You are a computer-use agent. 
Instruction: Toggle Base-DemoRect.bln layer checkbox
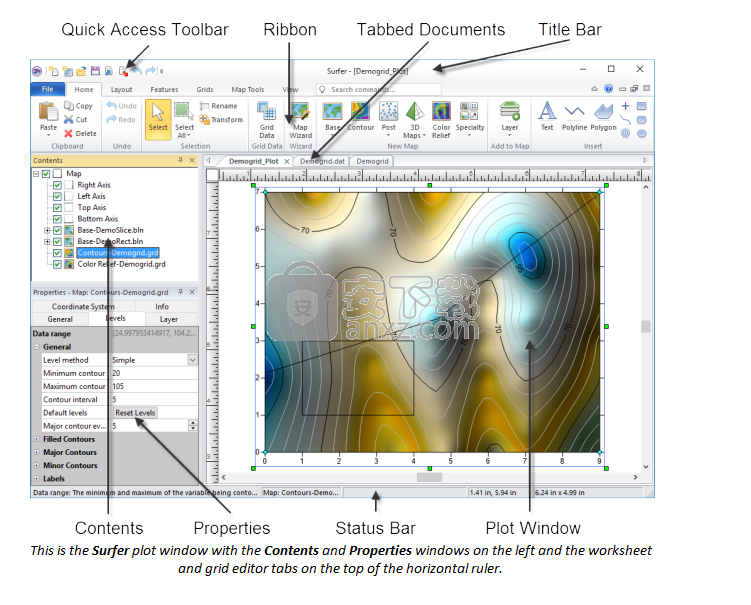coord(57,241)
